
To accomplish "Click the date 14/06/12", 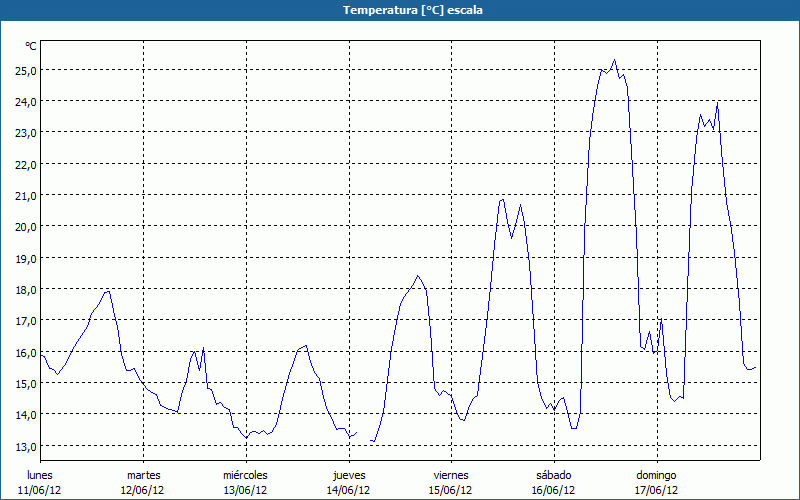I will (x=348, y=490).
